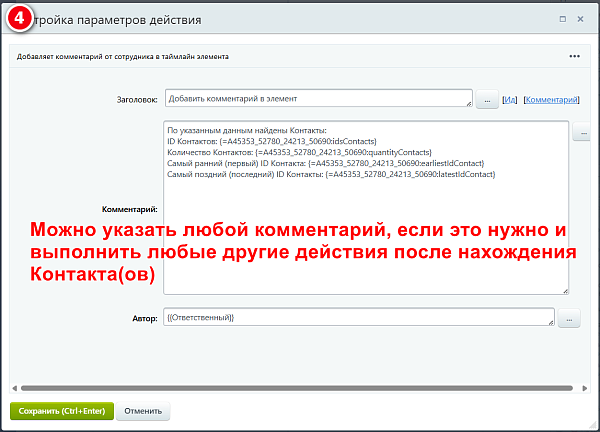Focus the Автор field with Ответственный value

359,317
